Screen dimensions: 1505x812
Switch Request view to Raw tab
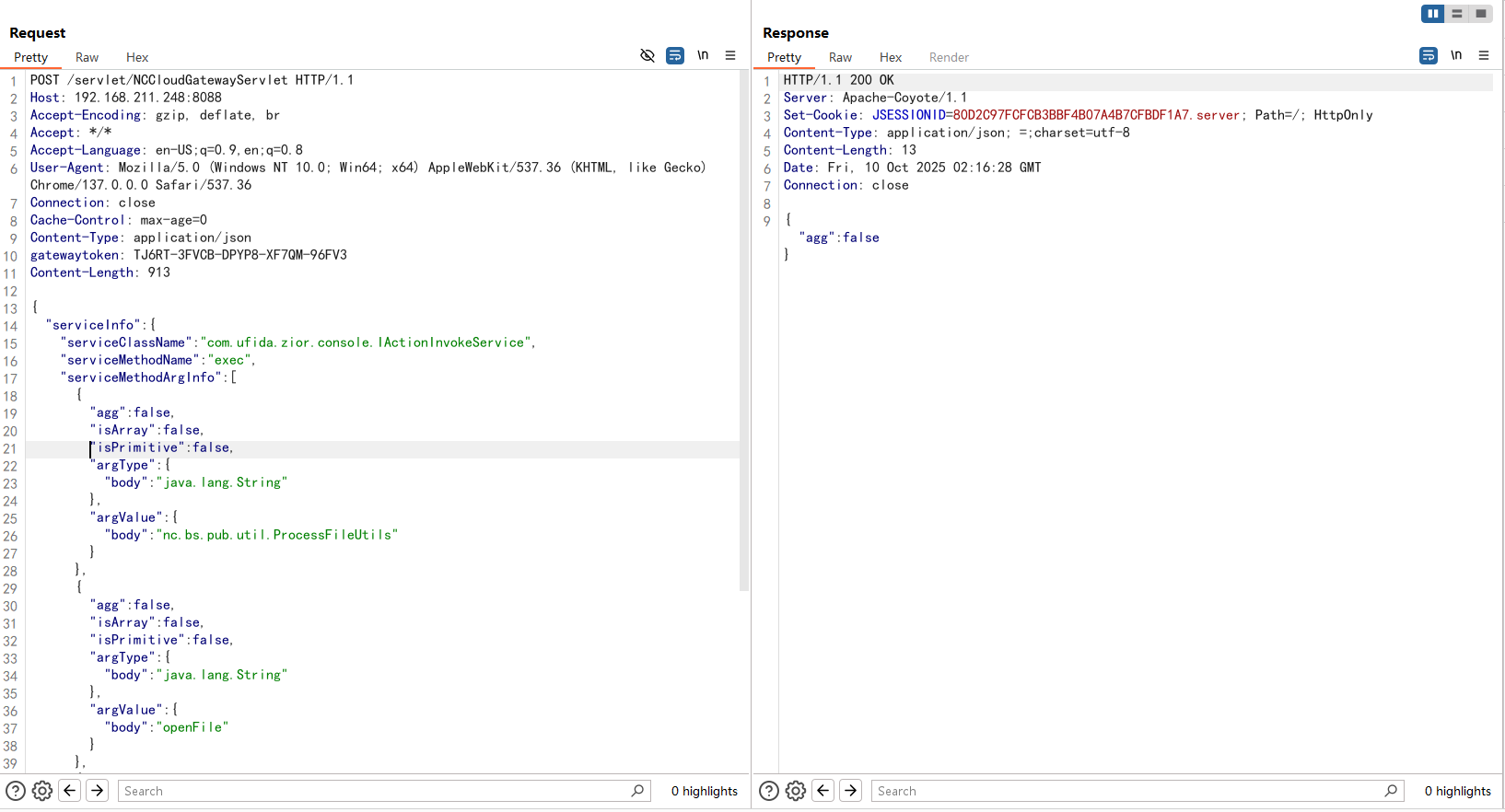point(87,57)
